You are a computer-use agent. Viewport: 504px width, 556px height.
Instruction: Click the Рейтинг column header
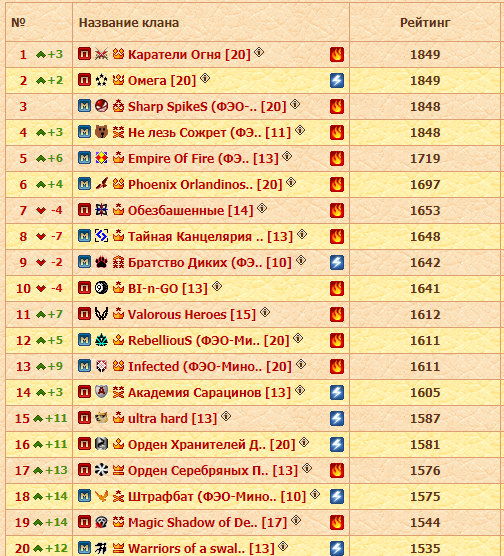[425, 23]
